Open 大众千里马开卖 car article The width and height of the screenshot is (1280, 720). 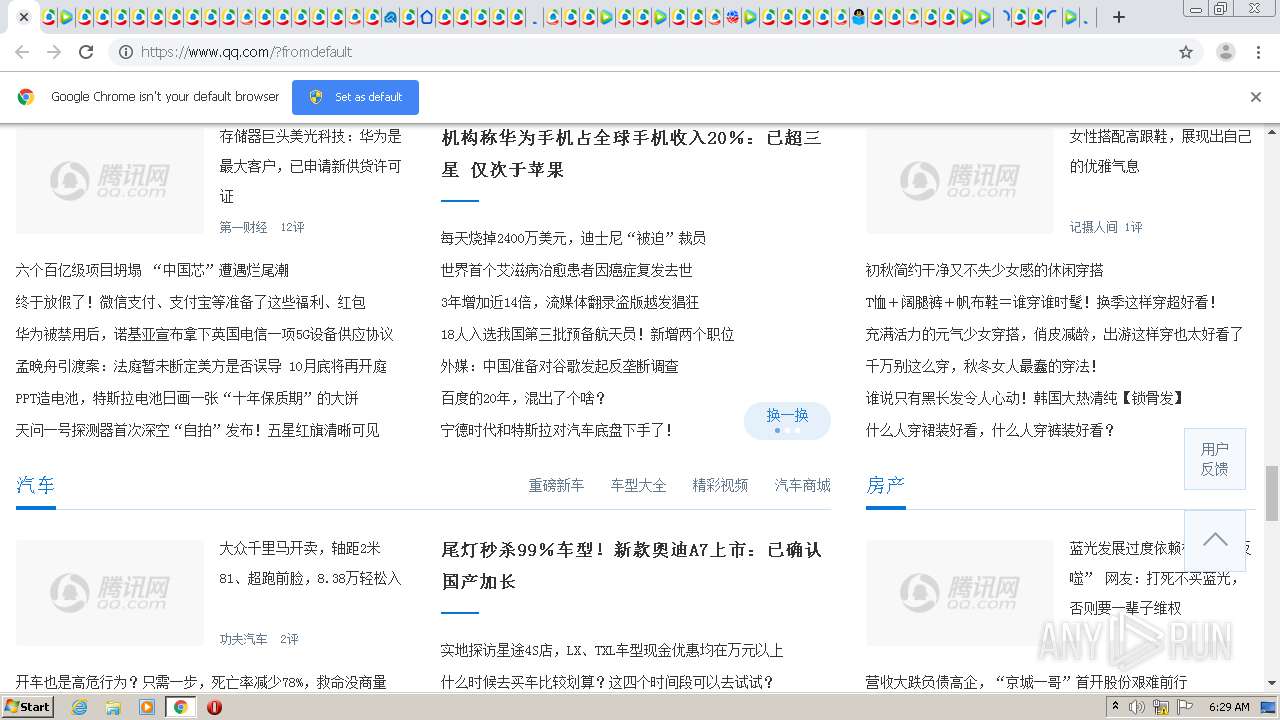[310, 563]
